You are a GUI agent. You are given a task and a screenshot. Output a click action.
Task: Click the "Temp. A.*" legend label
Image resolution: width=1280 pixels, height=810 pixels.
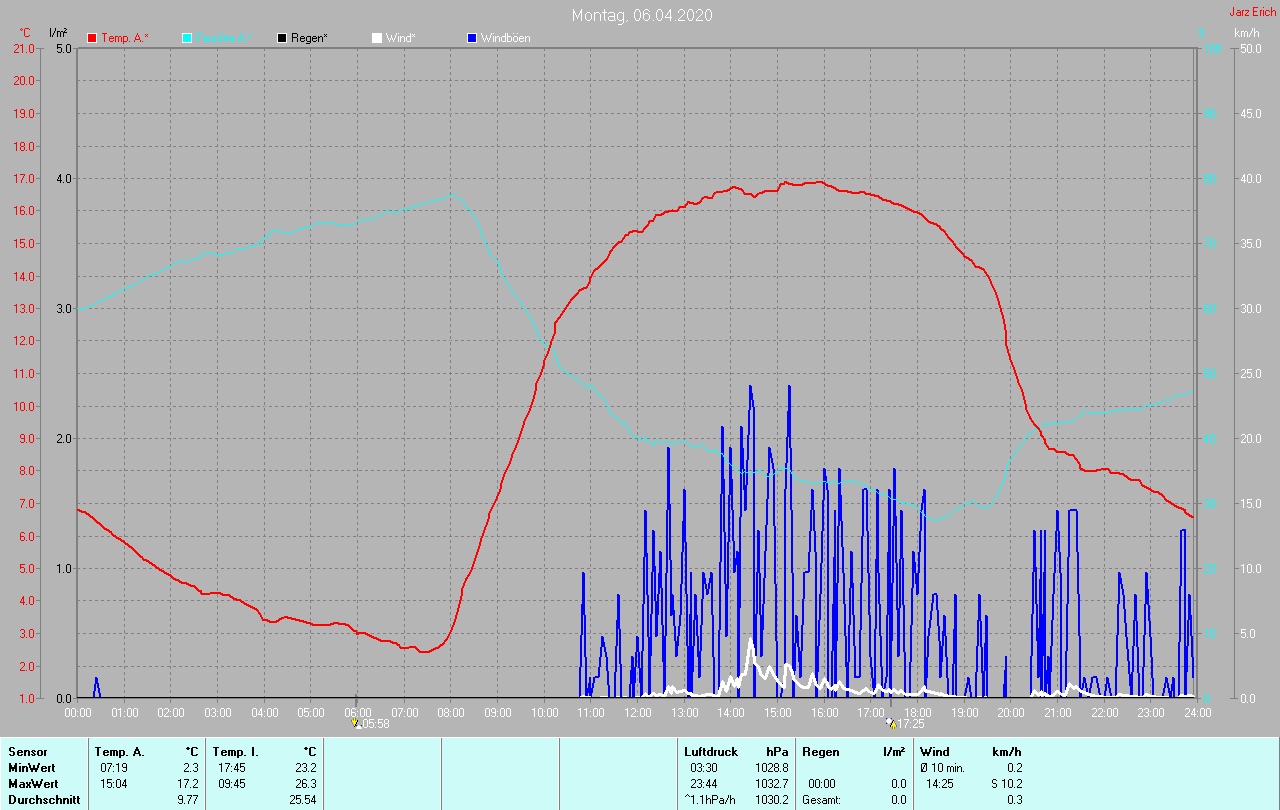point(124,38)
